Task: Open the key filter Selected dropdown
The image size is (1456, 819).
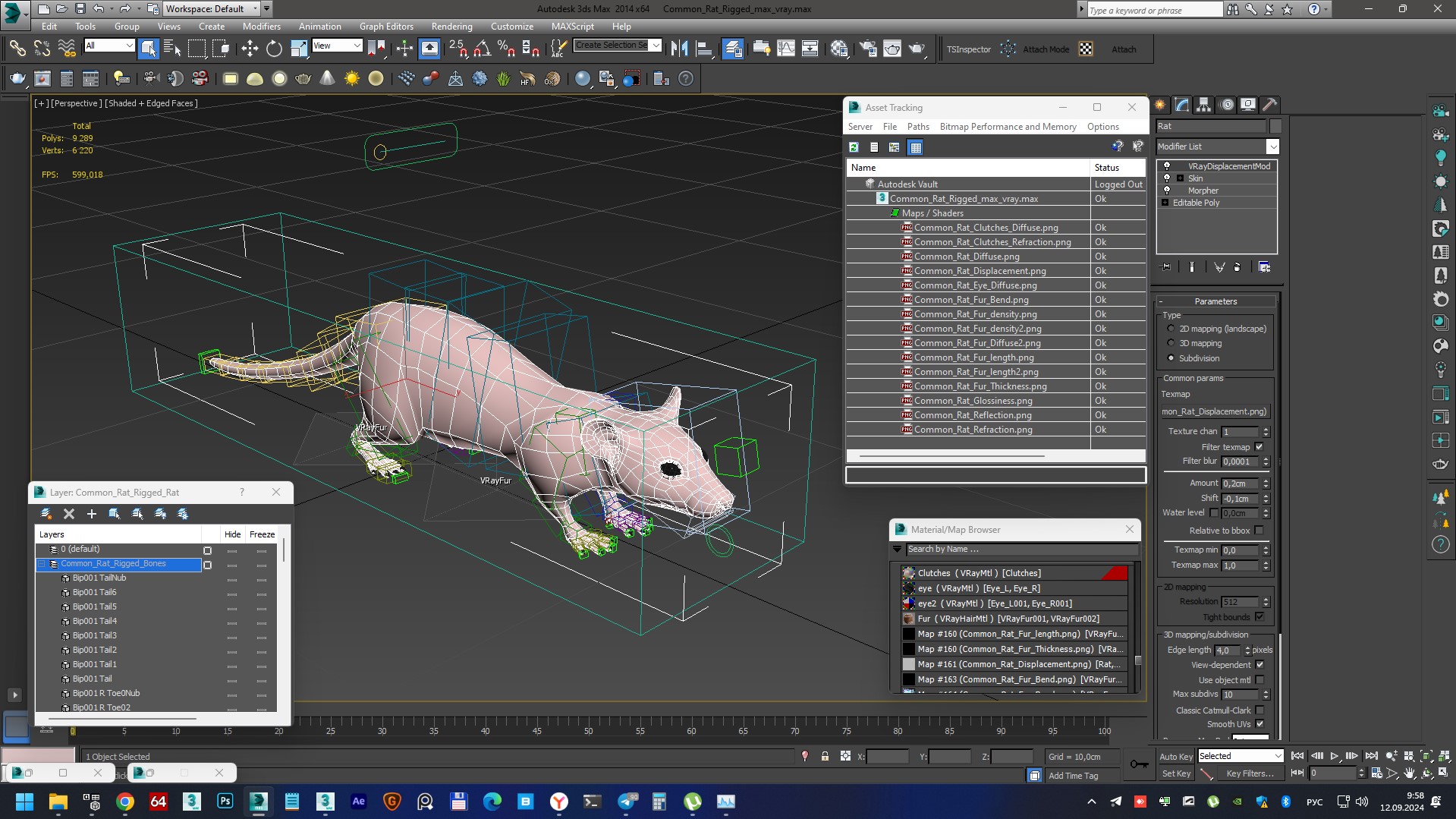Action: coord(1241,756)
